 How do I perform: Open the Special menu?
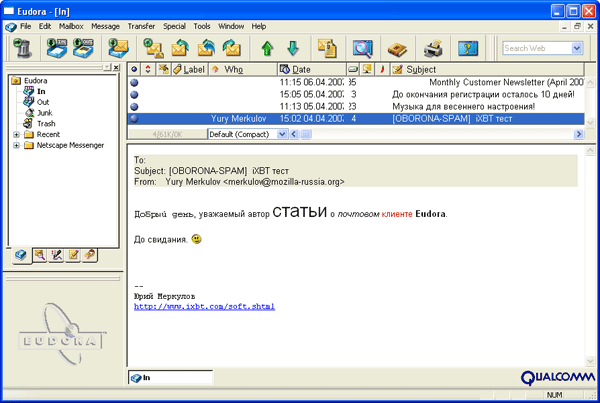coord(174,26)
